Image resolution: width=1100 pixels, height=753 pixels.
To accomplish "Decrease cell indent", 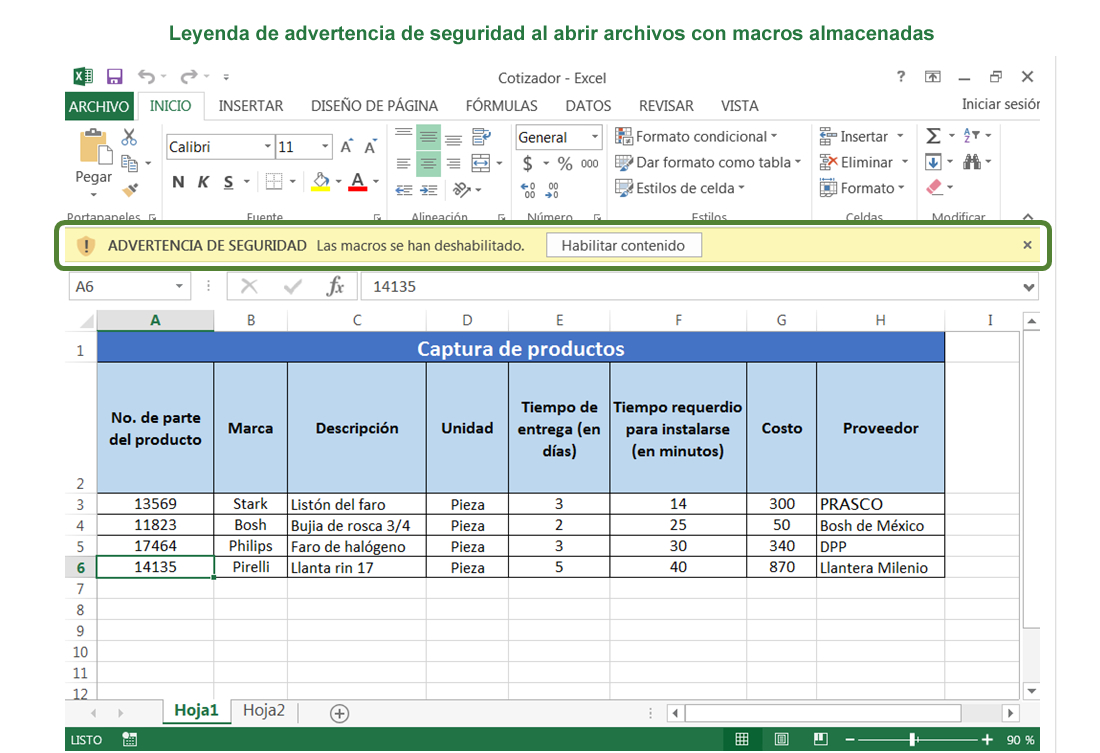I will 403,189.
